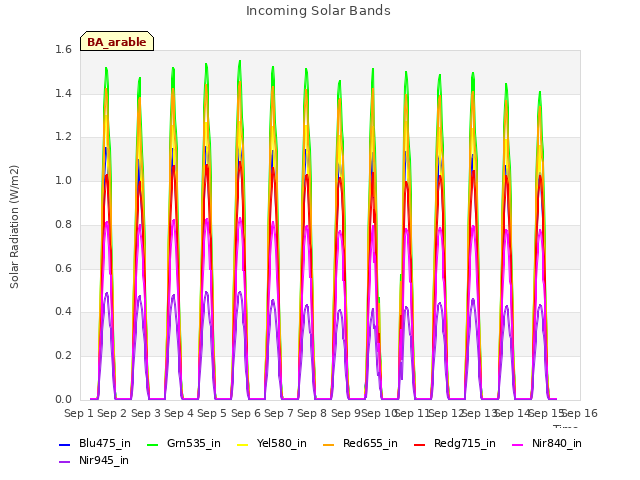640x480 pixels.
Task: Click the Sep 2 x-axis date label
Action: click(112, 413)
